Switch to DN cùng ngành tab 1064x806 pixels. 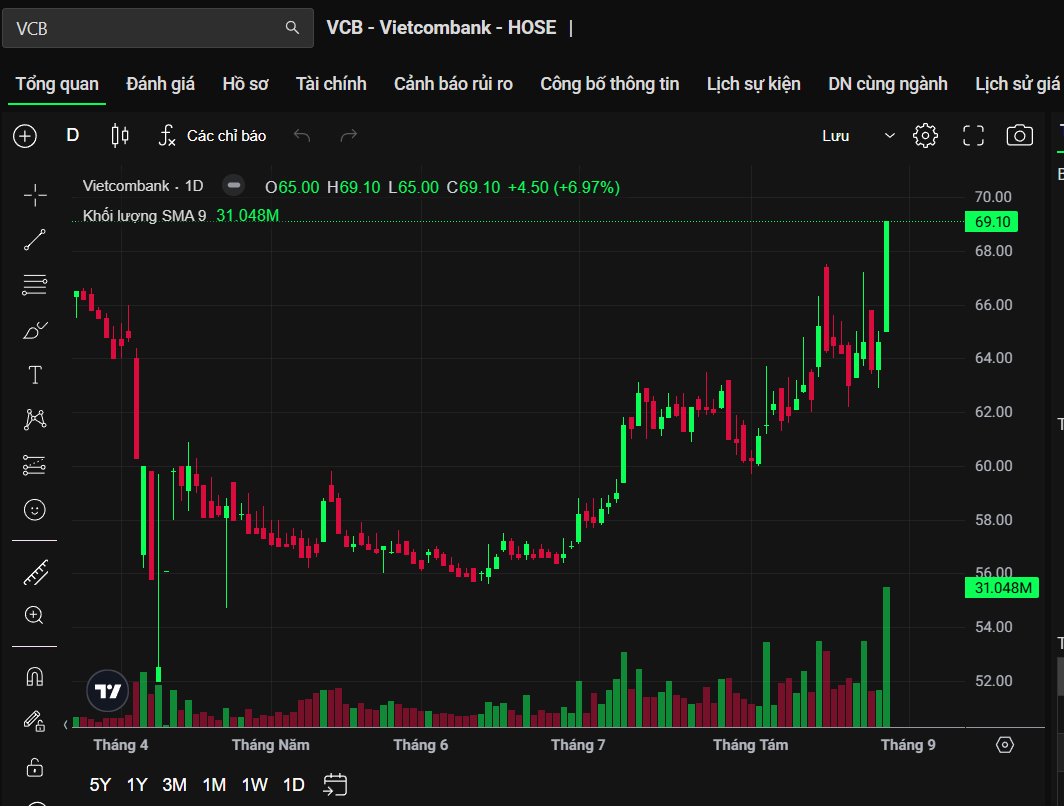click(888, 84)
